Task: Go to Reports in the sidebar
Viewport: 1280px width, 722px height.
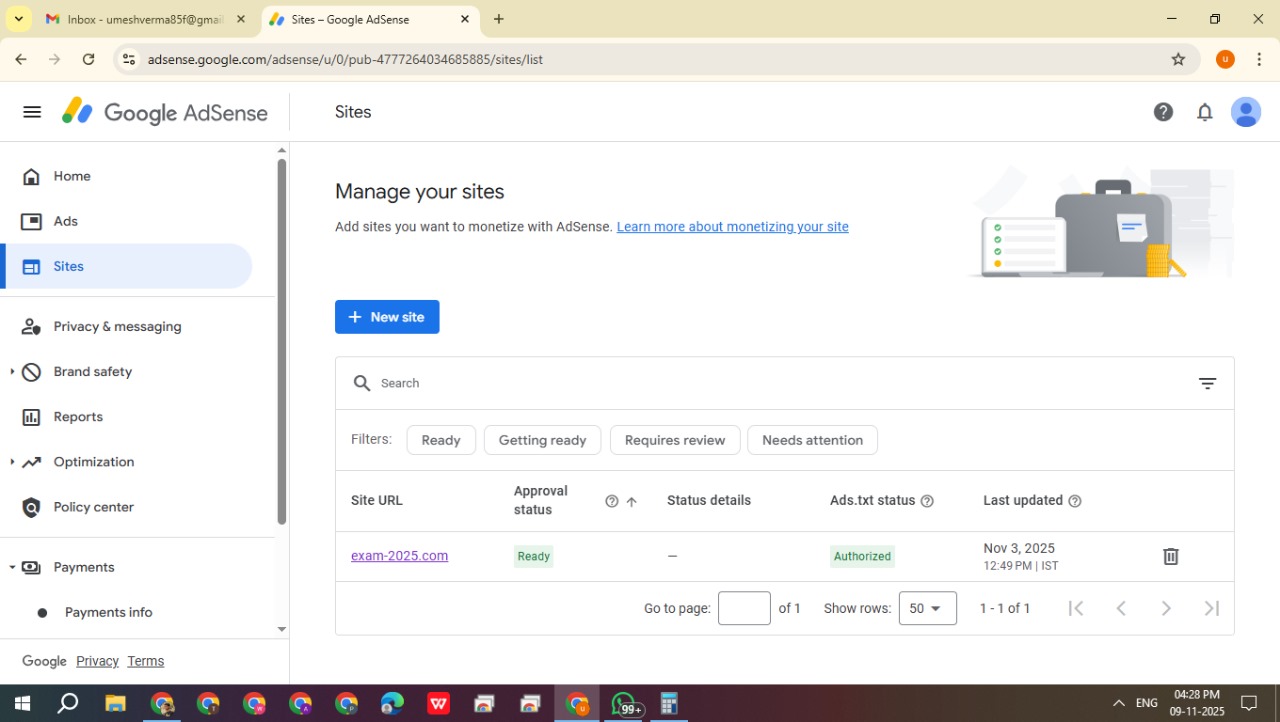Action: tap(78, 417)
